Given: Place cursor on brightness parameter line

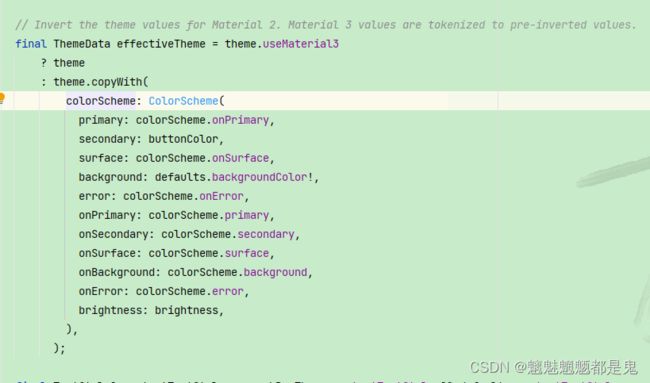Looking at the screenshot, I should [151, 310].
